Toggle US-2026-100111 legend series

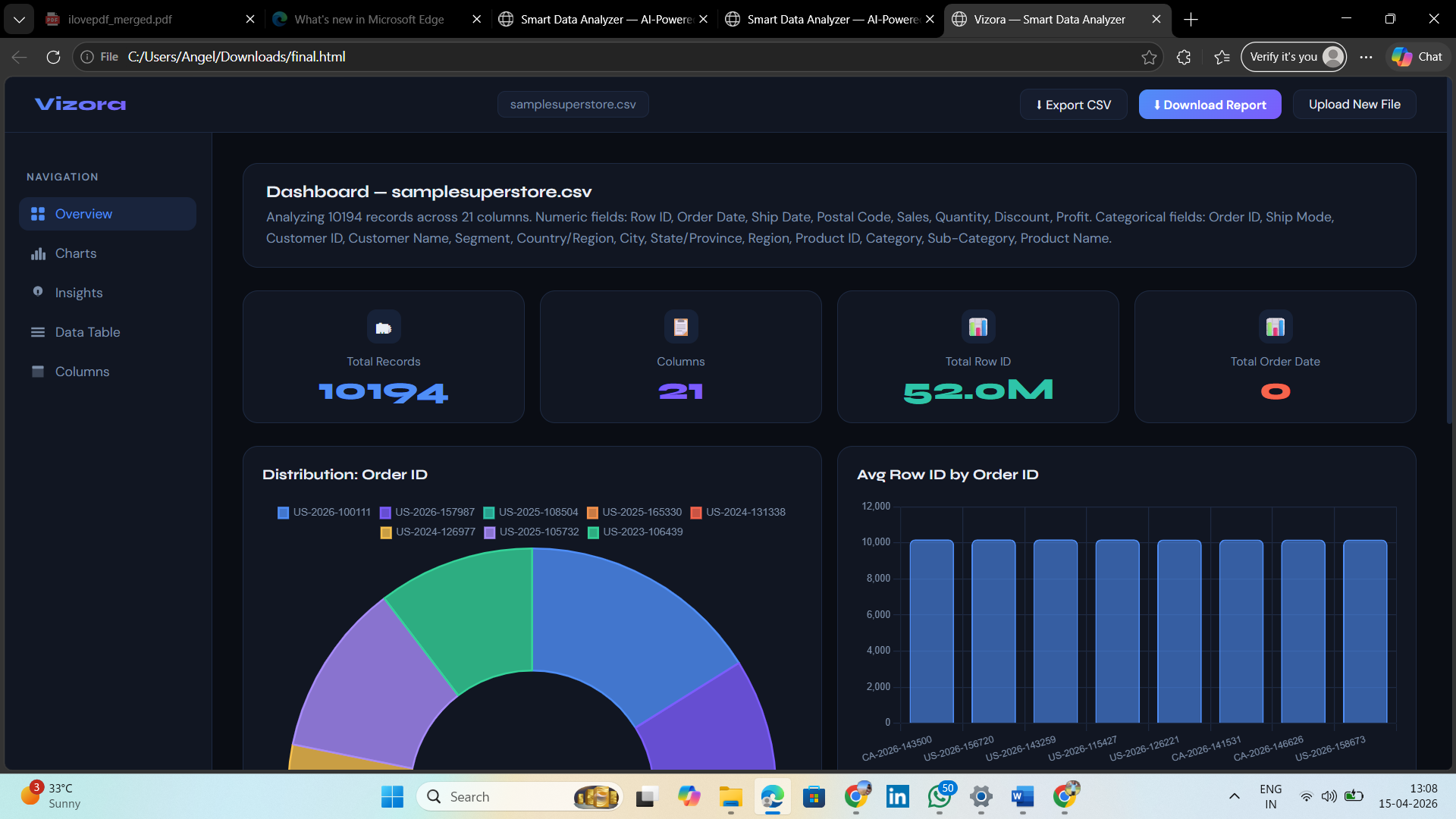(x=325, y=513)
